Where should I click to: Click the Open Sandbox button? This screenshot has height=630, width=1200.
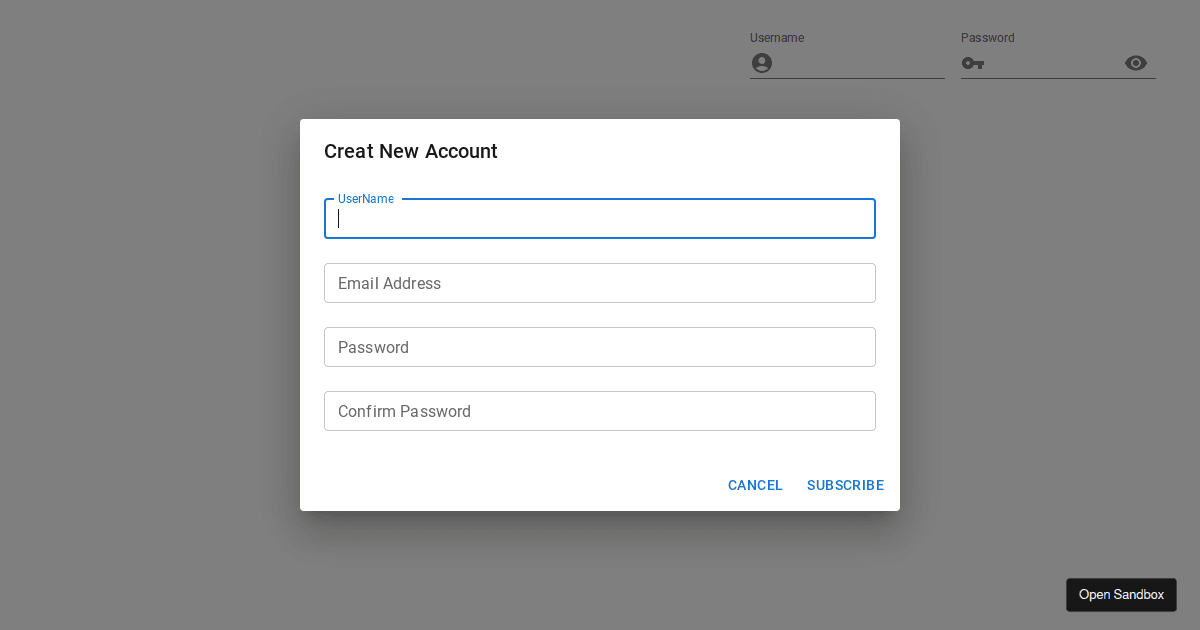pos(1121,595)
